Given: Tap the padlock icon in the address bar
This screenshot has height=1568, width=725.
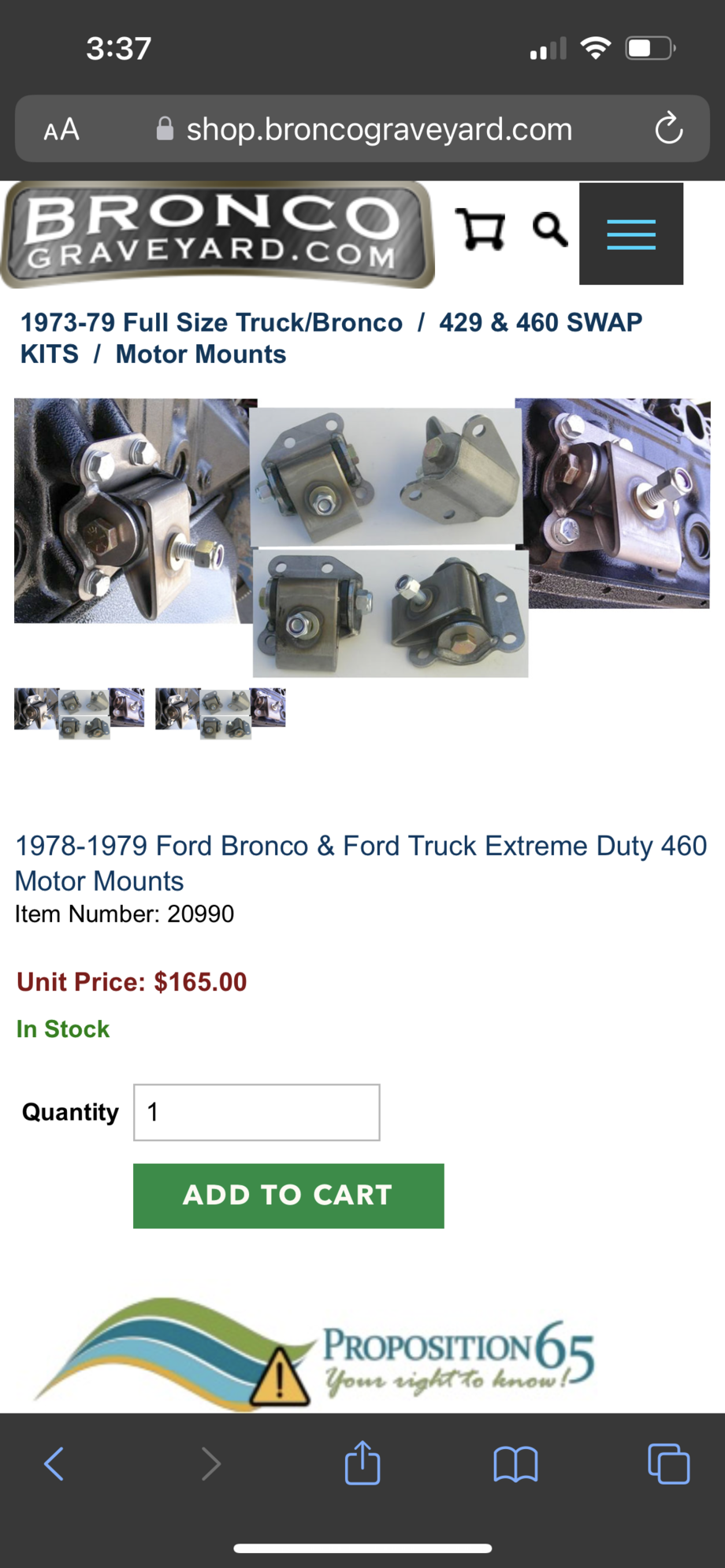Looking at the screenshot, I should pyautogui.click(x=165, y=128).
